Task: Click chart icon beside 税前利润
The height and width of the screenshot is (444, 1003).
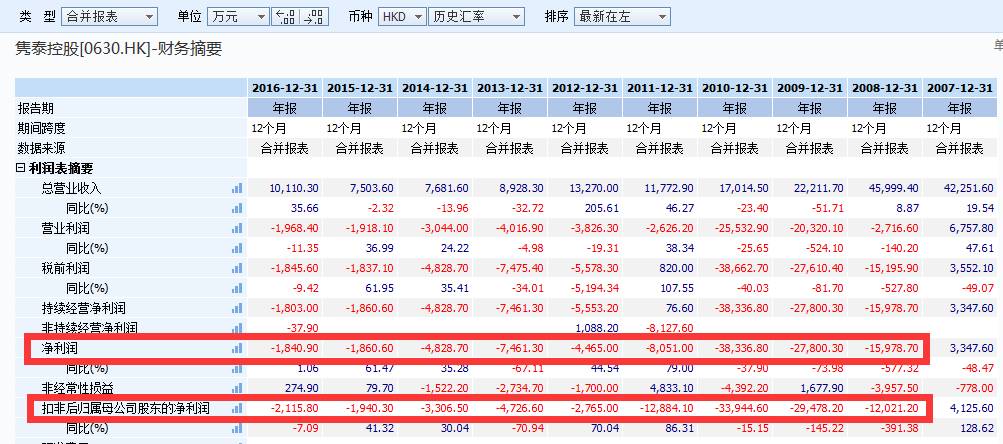Action: click(x=237, y=268)
